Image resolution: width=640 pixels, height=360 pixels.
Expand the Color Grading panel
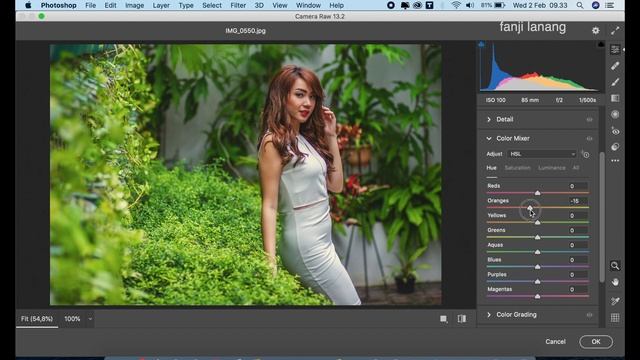pos(489,315)
